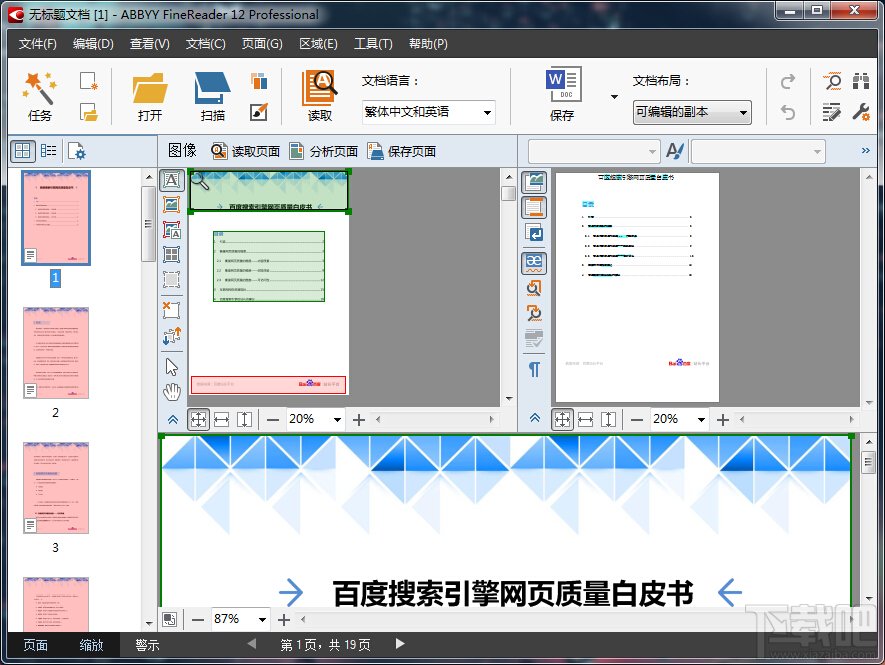
Task: Go to previous page with the left arrow in the status bar
Action: [252, 644]
